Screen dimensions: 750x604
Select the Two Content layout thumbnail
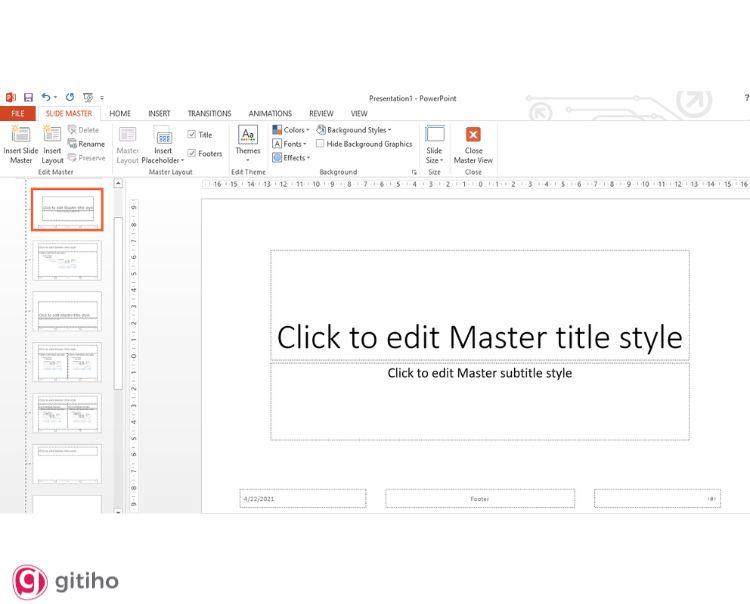pyautogui.click(x=67, y=362)
